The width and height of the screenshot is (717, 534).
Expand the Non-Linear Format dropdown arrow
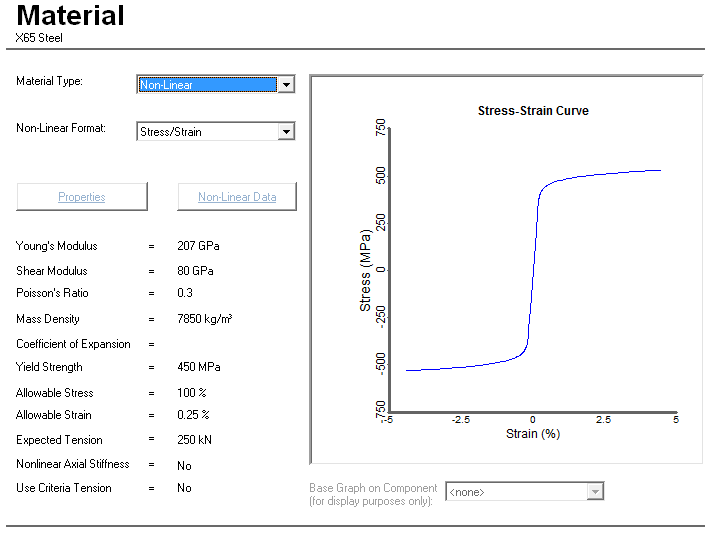(286, 132)
